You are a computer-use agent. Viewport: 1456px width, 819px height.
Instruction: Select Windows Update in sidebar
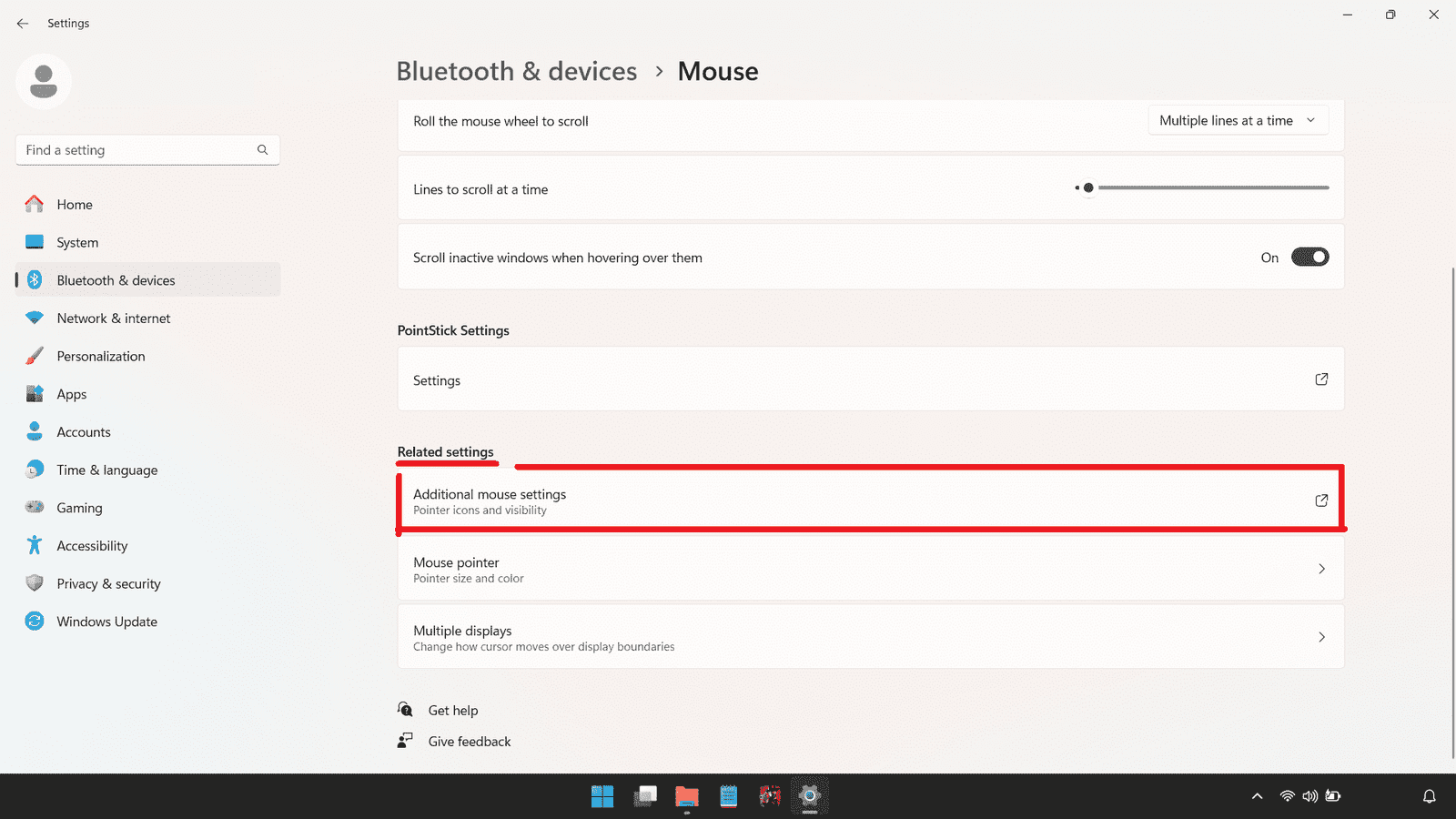tap(106, 622)
